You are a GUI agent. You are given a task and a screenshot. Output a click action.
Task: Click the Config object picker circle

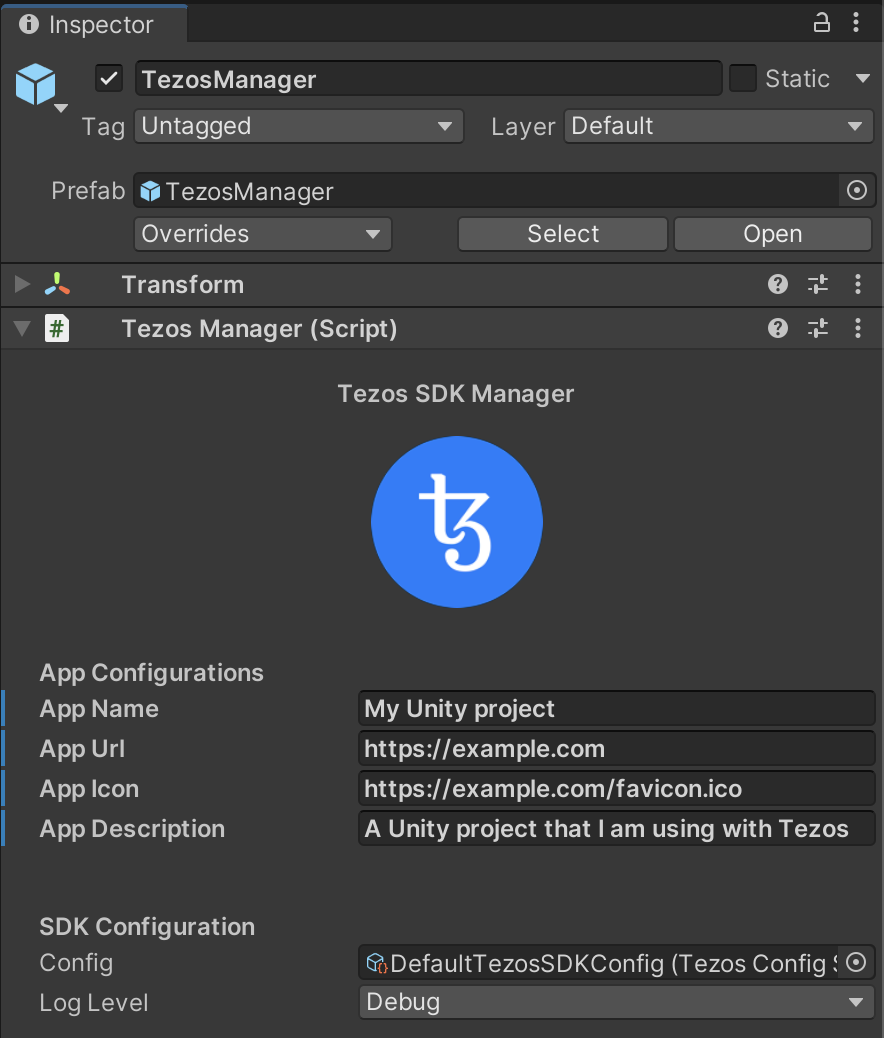pos(856,962)
